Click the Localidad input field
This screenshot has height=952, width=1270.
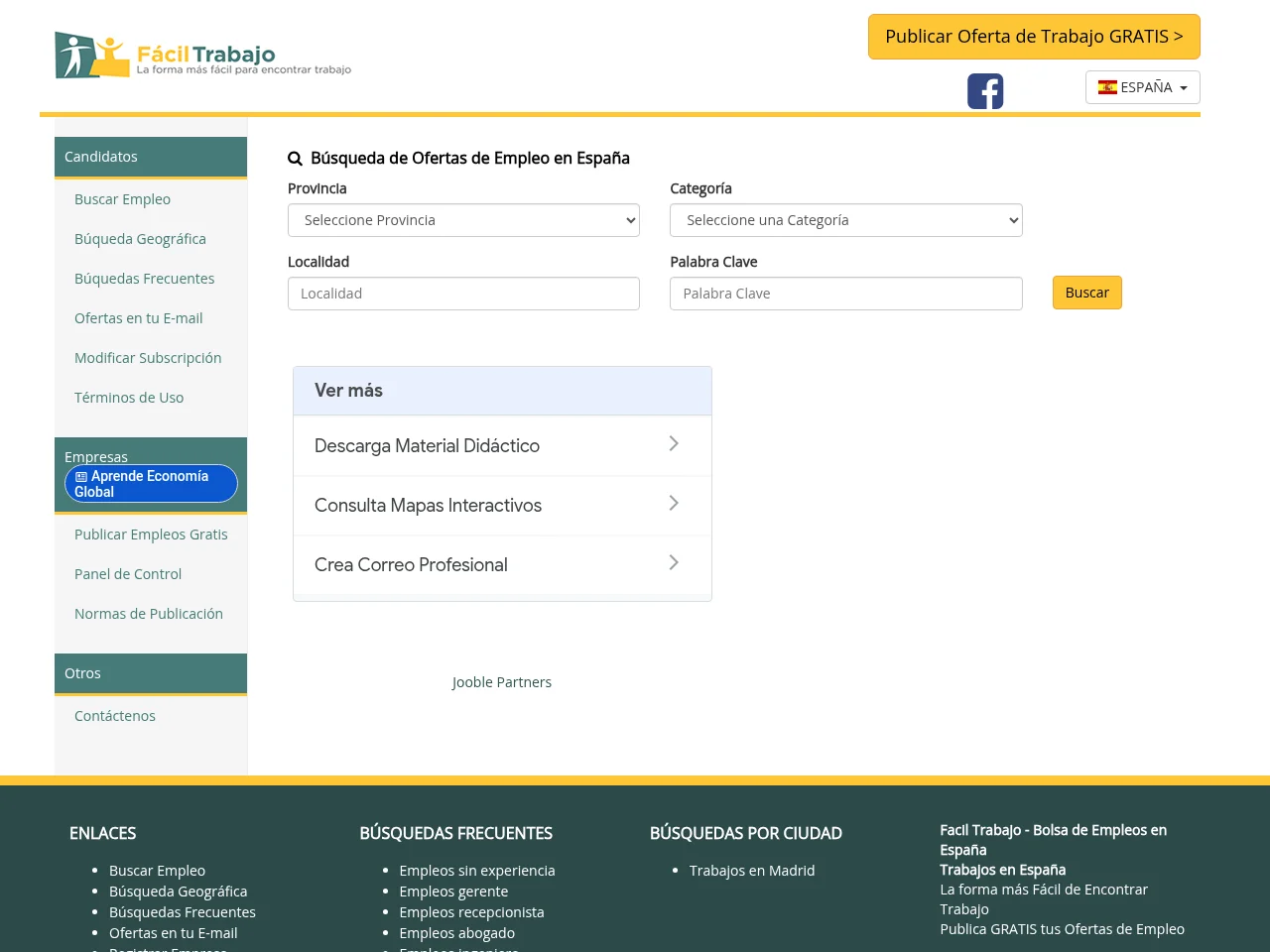(x=463, y=294)
